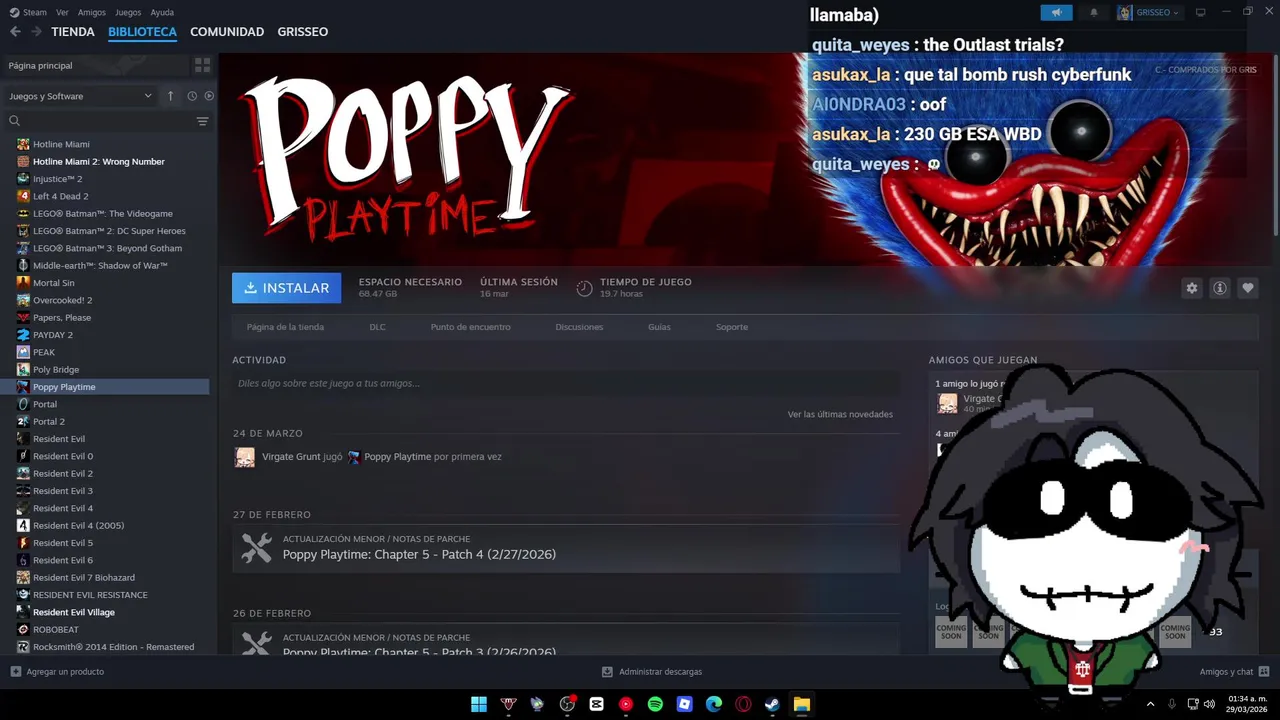Click Página principal in sidebar
Viewport: 1280px width, 720px height.
(40, 65)
